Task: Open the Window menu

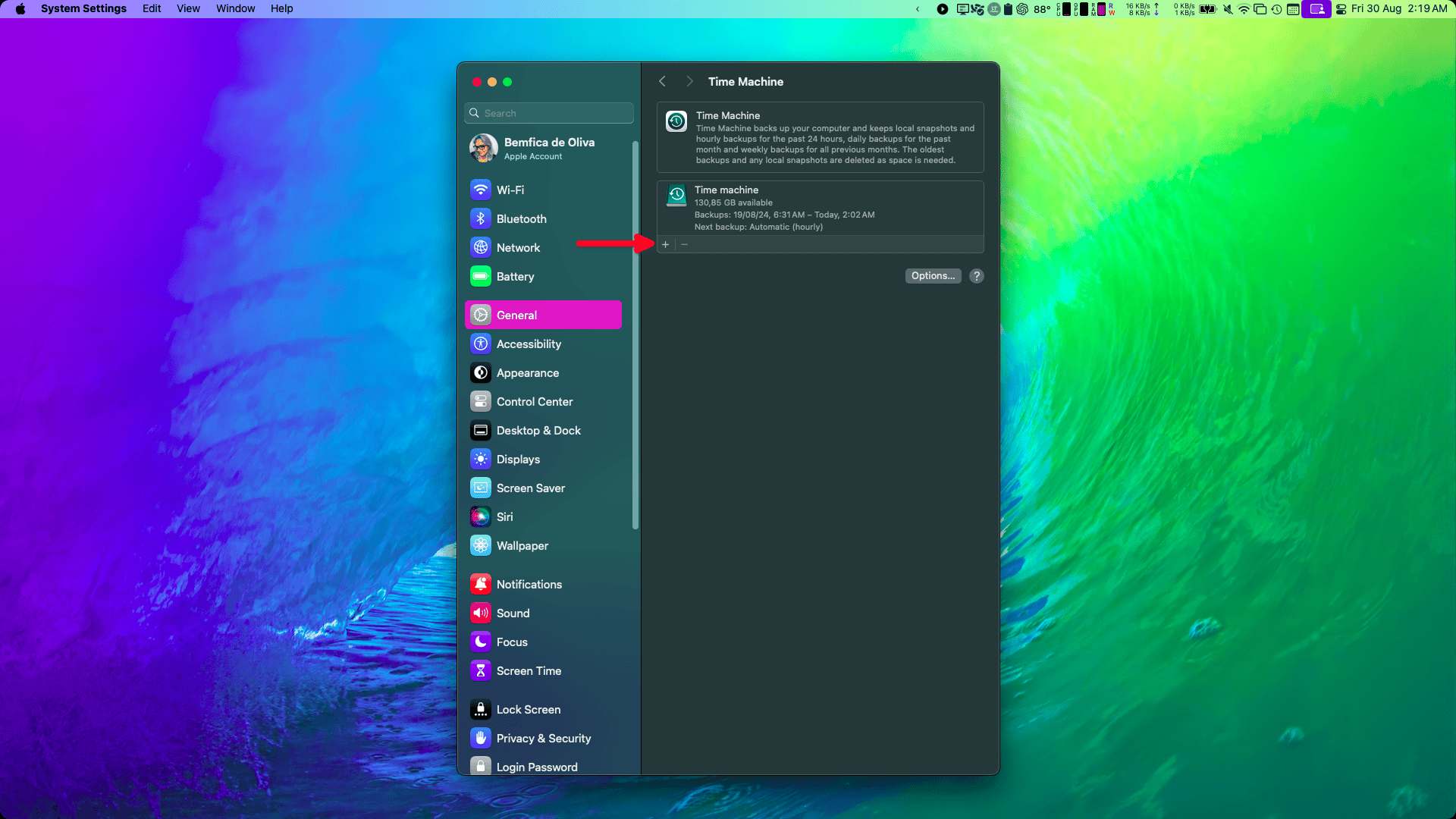Action: 235,8
